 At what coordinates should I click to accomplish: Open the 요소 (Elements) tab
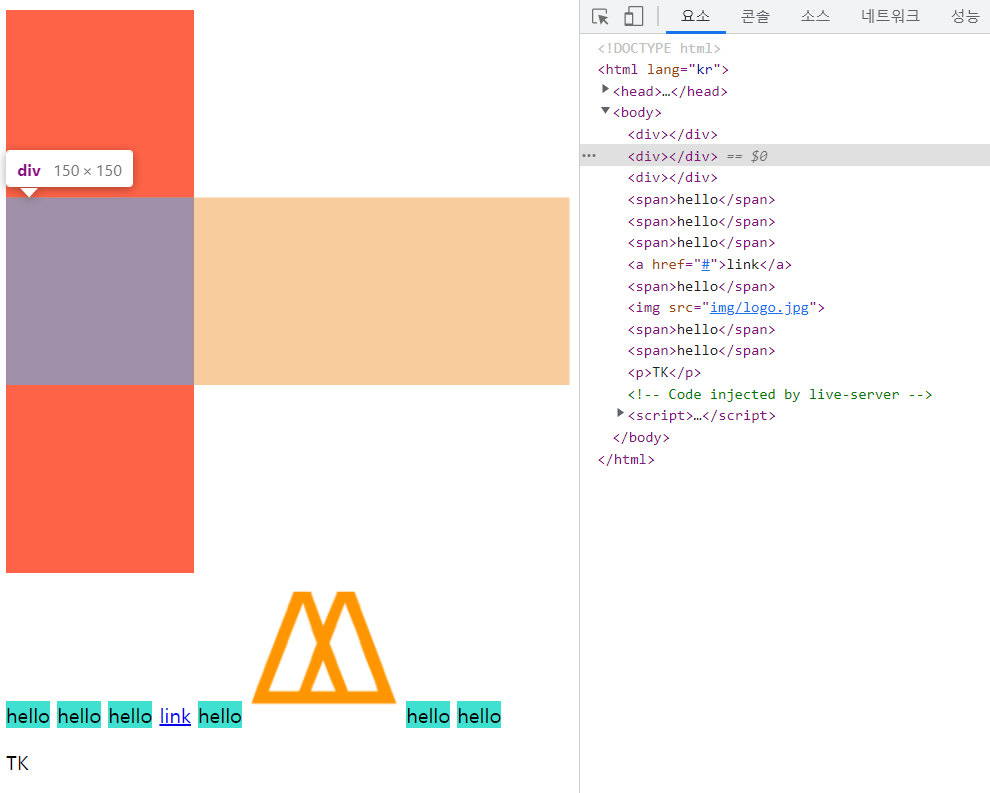click(695, 16)
